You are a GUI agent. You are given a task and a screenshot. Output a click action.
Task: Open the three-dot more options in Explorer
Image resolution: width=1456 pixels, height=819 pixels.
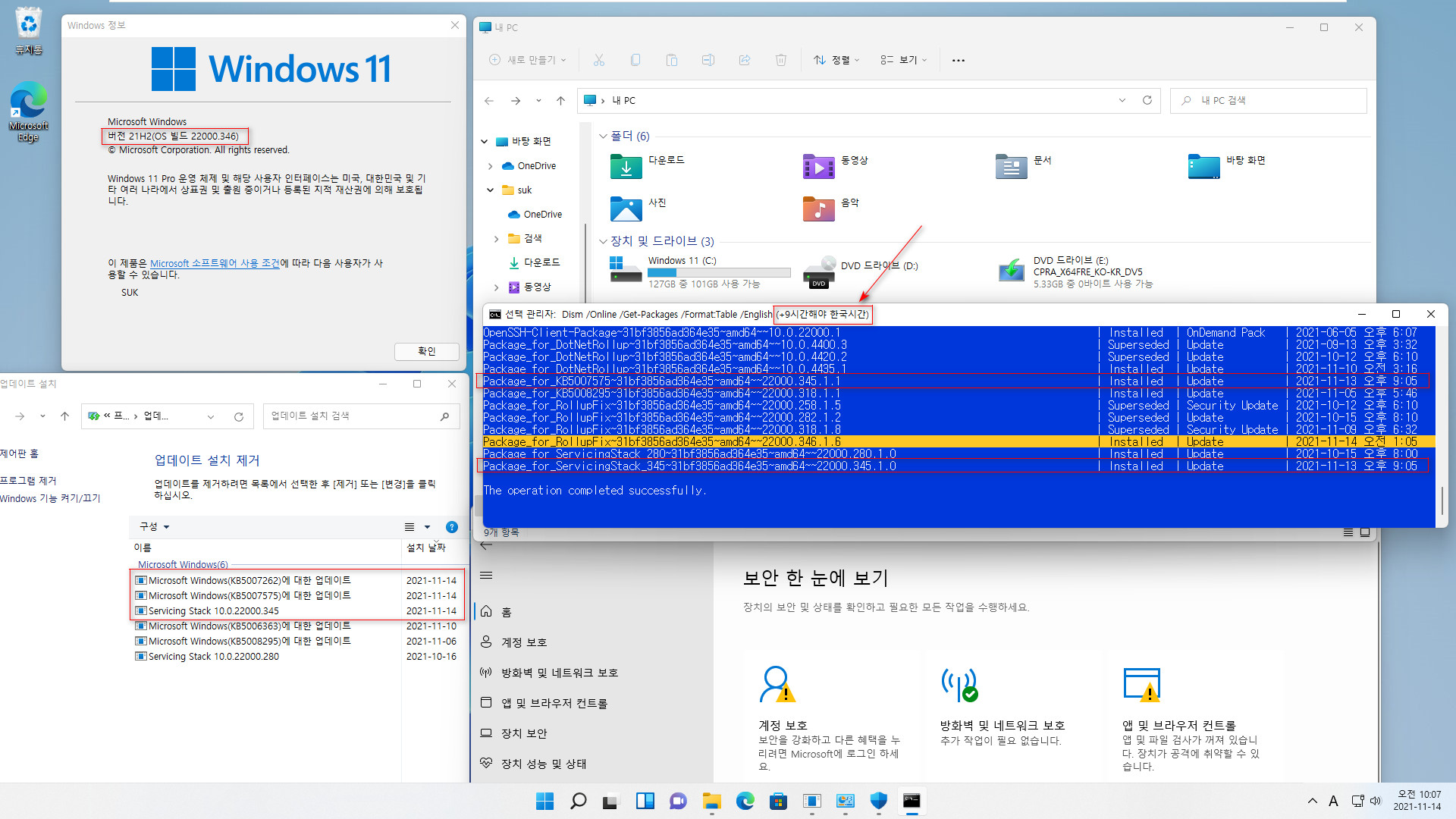click(x=959, y=60)
